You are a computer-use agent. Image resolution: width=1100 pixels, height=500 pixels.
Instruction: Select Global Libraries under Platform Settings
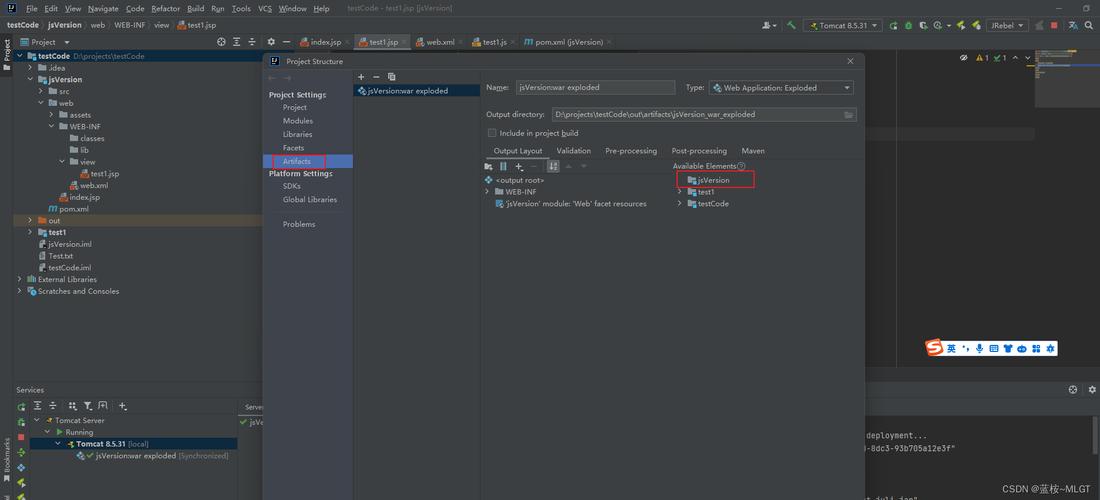(x=309, y=199)
